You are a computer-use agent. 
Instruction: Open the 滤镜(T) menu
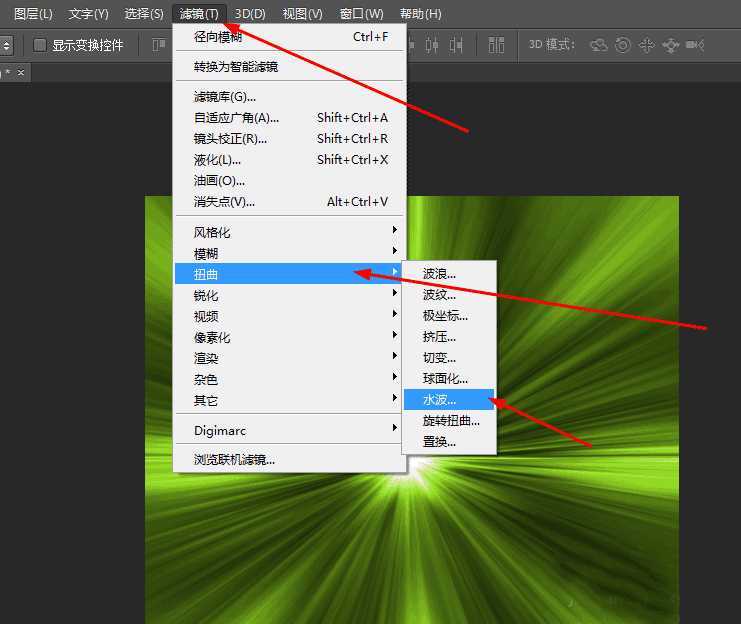coord(199,14)
